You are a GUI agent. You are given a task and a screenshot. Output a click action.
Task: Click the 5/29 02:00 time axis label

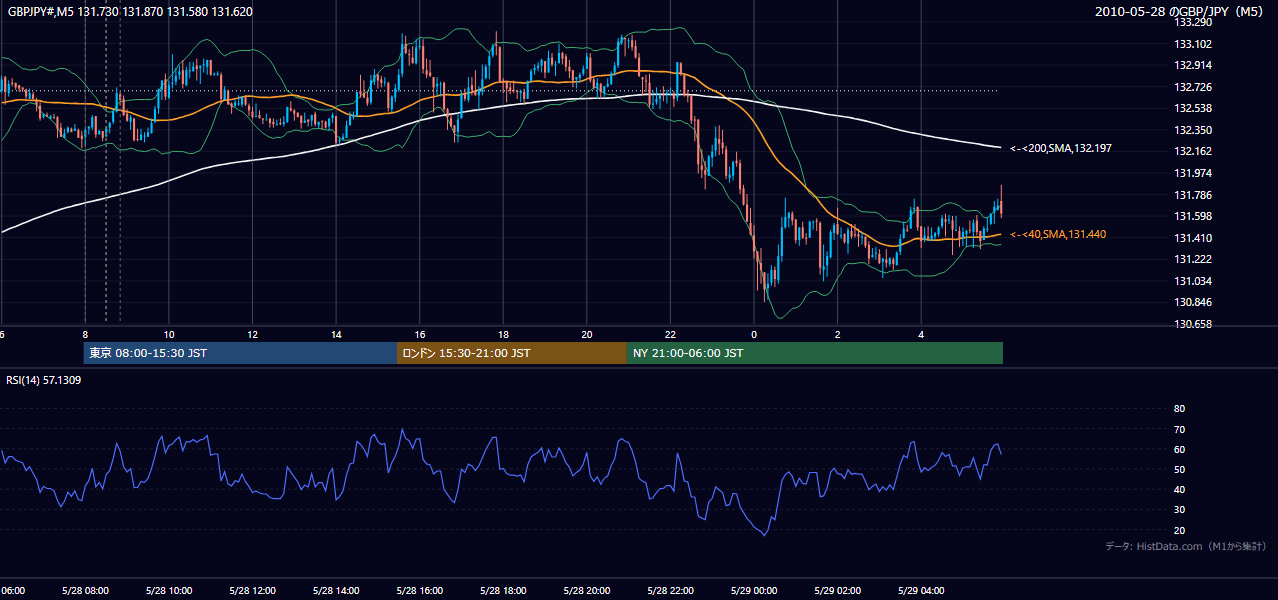(x=837, y=590)
